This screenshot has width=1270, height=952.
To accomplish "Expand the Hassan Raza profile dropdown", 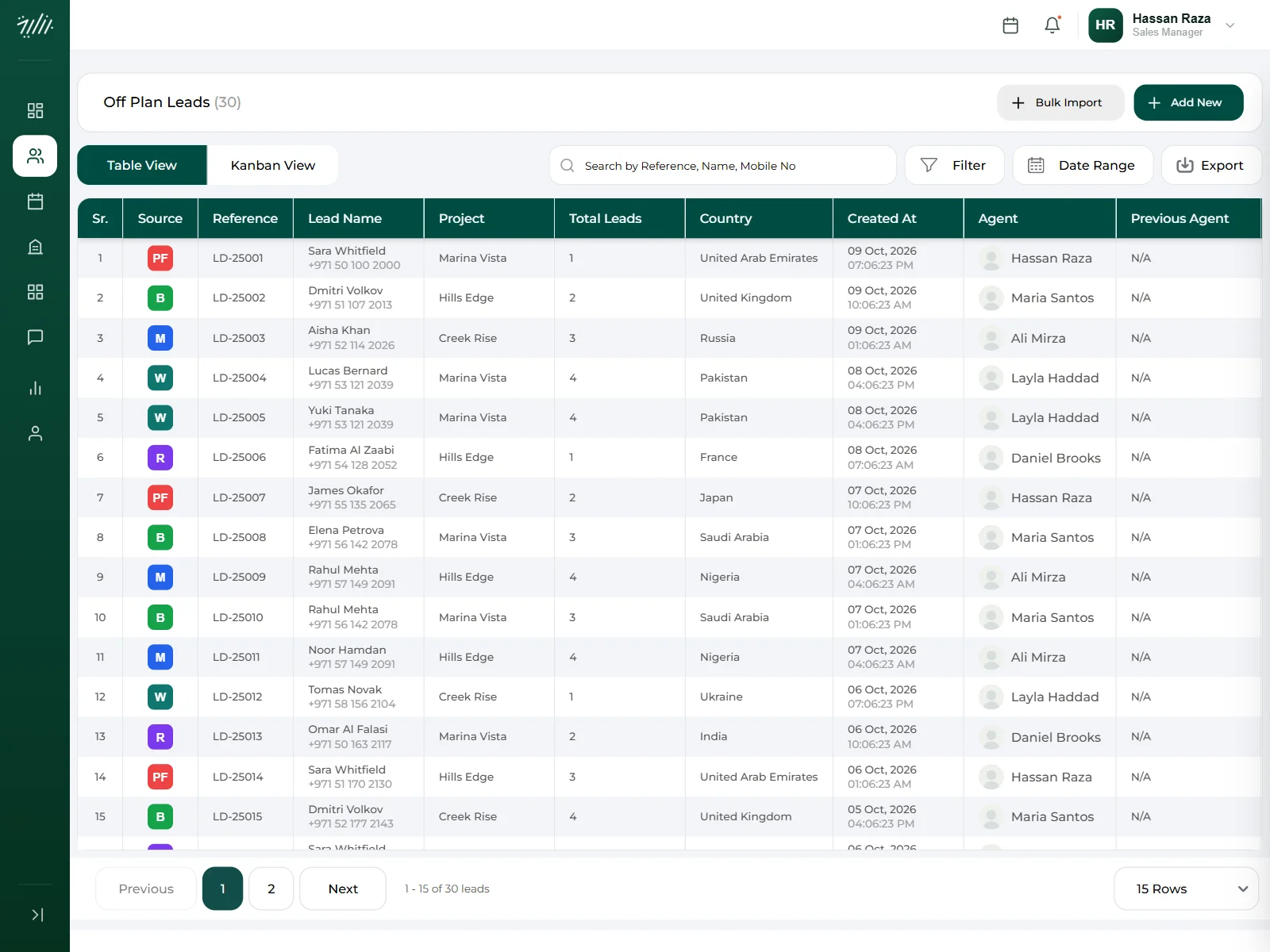I will tap(1230, 25).
